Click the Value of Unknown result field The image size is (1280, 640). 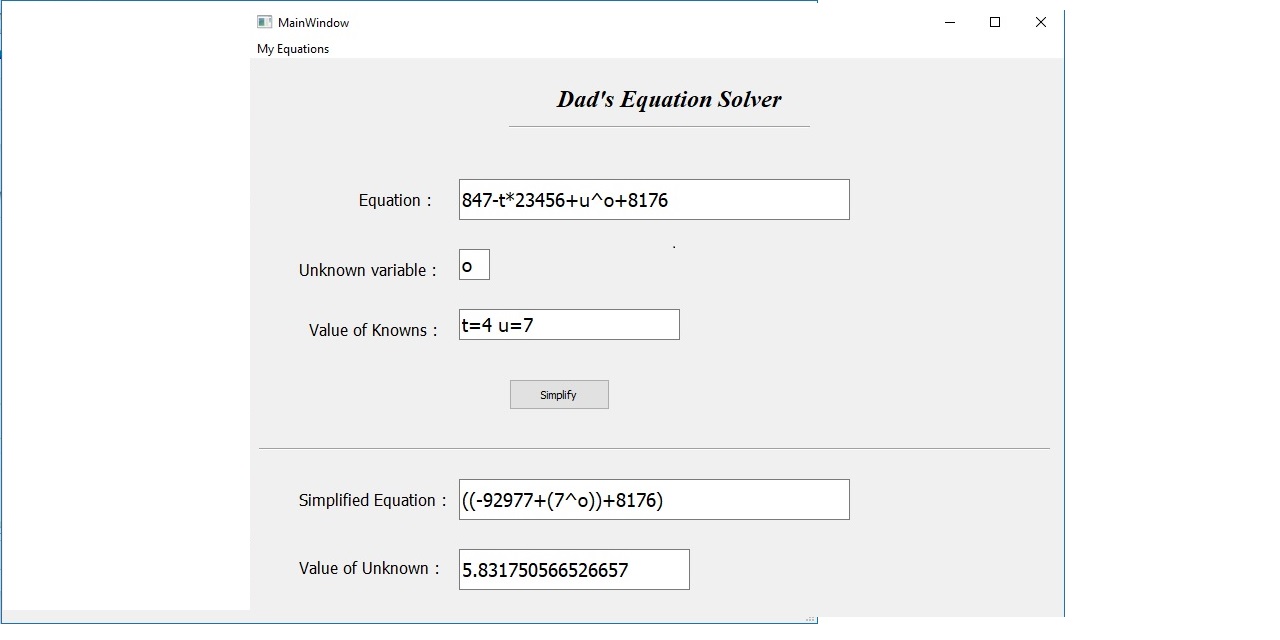click(574, 570)
